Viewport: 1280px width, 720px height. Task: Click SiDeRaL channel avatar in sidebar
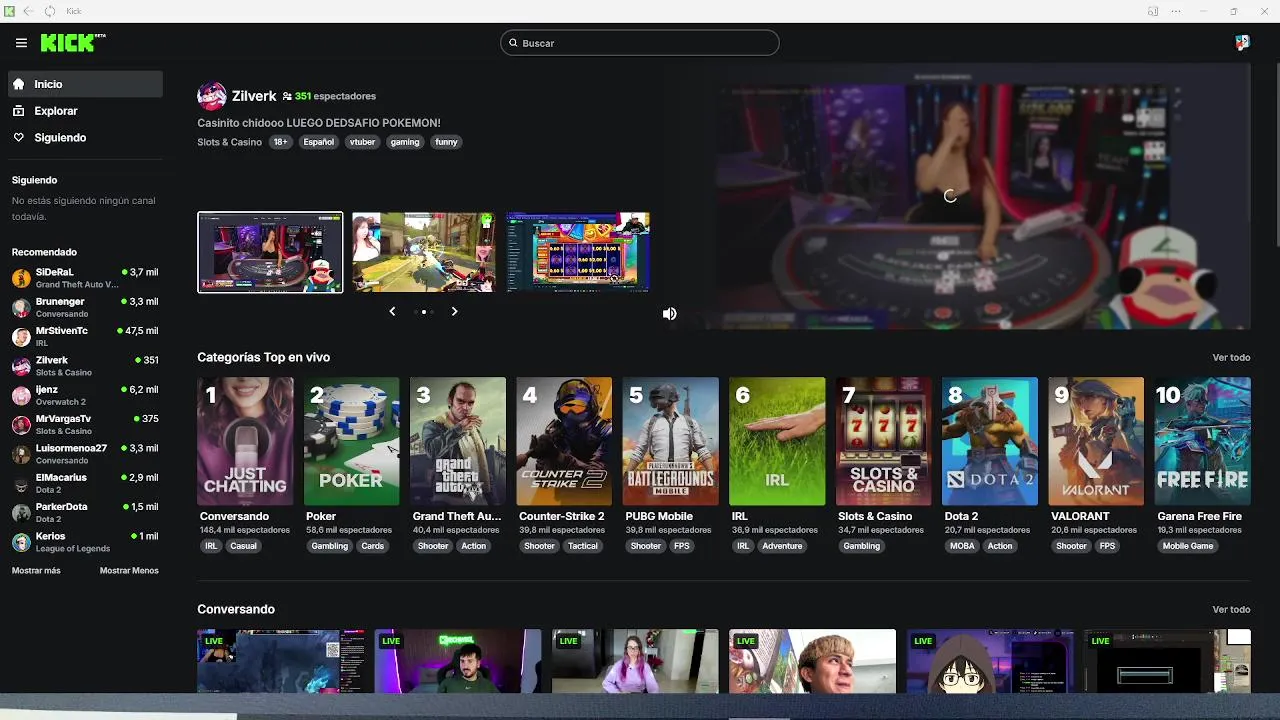[21, 278]
